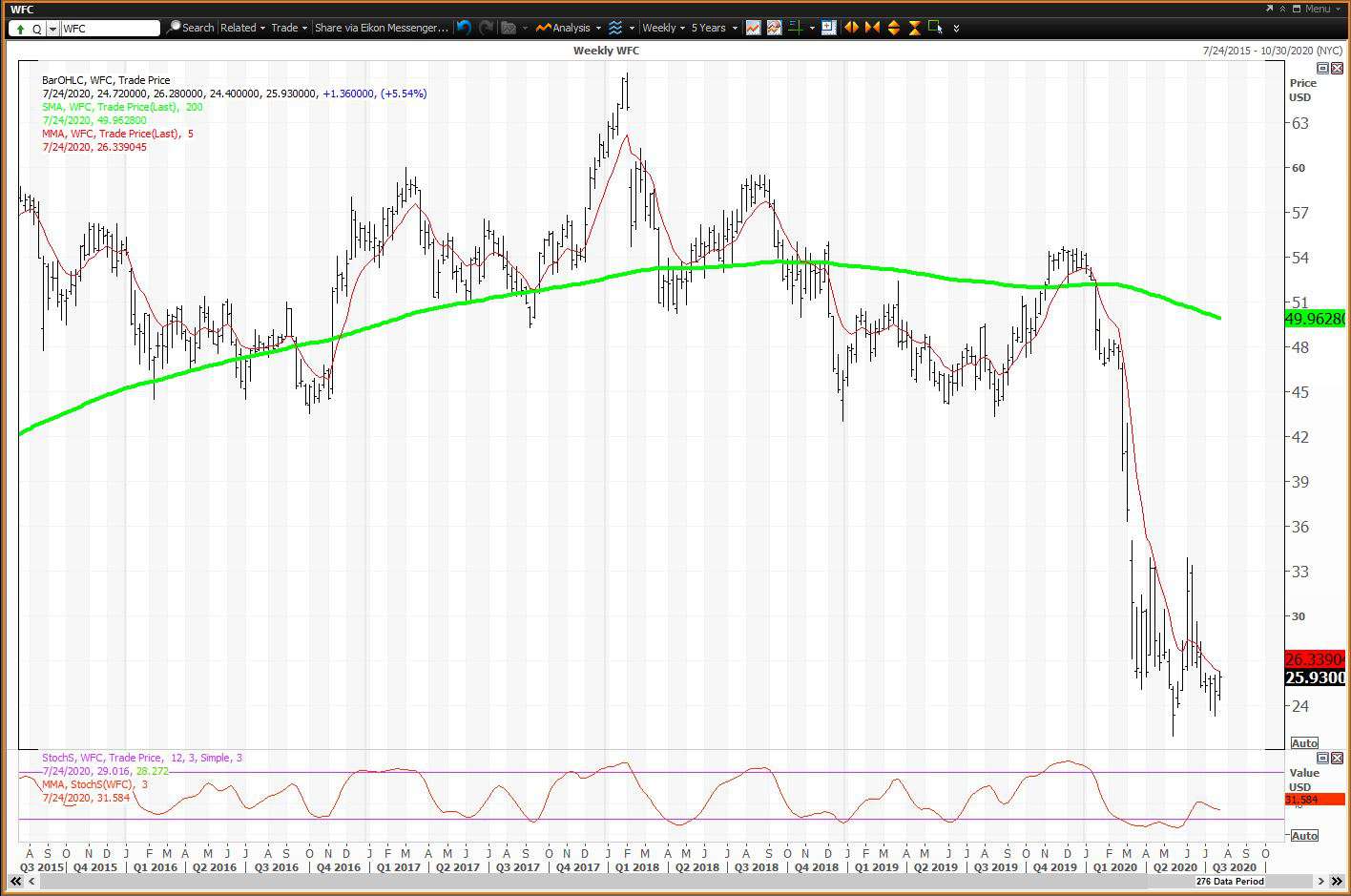Click the collapse double-chevron in title bar
The height and width of the screenshot is (896, 1351).
click(1283, 9)
